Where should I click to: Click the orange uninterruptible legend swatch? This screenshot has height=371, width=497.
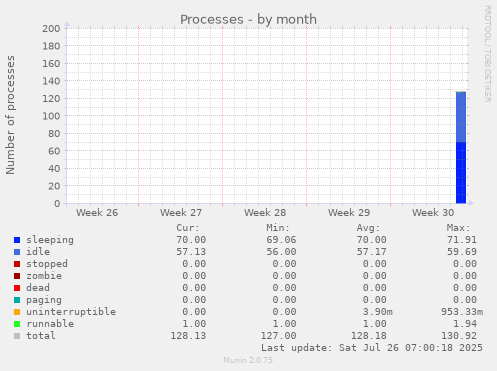click(x=17, y=312)
